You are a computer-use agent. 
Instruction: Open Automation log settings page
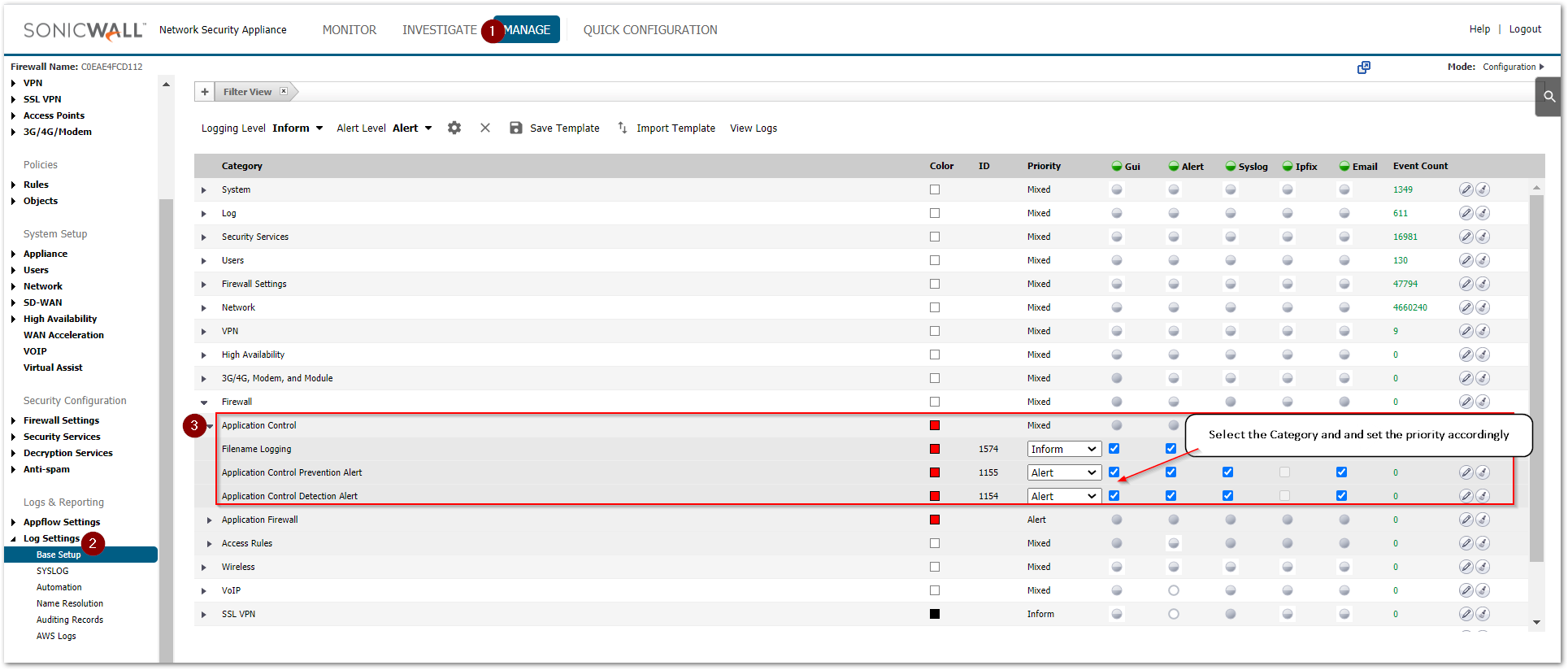point(59,587)
